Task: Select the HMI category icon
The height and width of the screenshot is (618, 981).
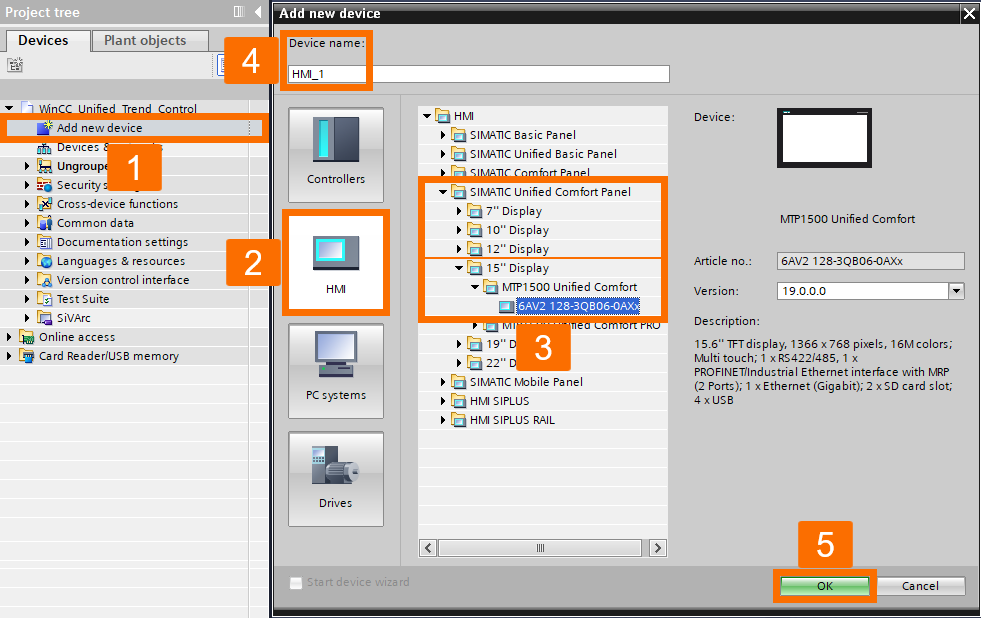Action: pos(335,263)
